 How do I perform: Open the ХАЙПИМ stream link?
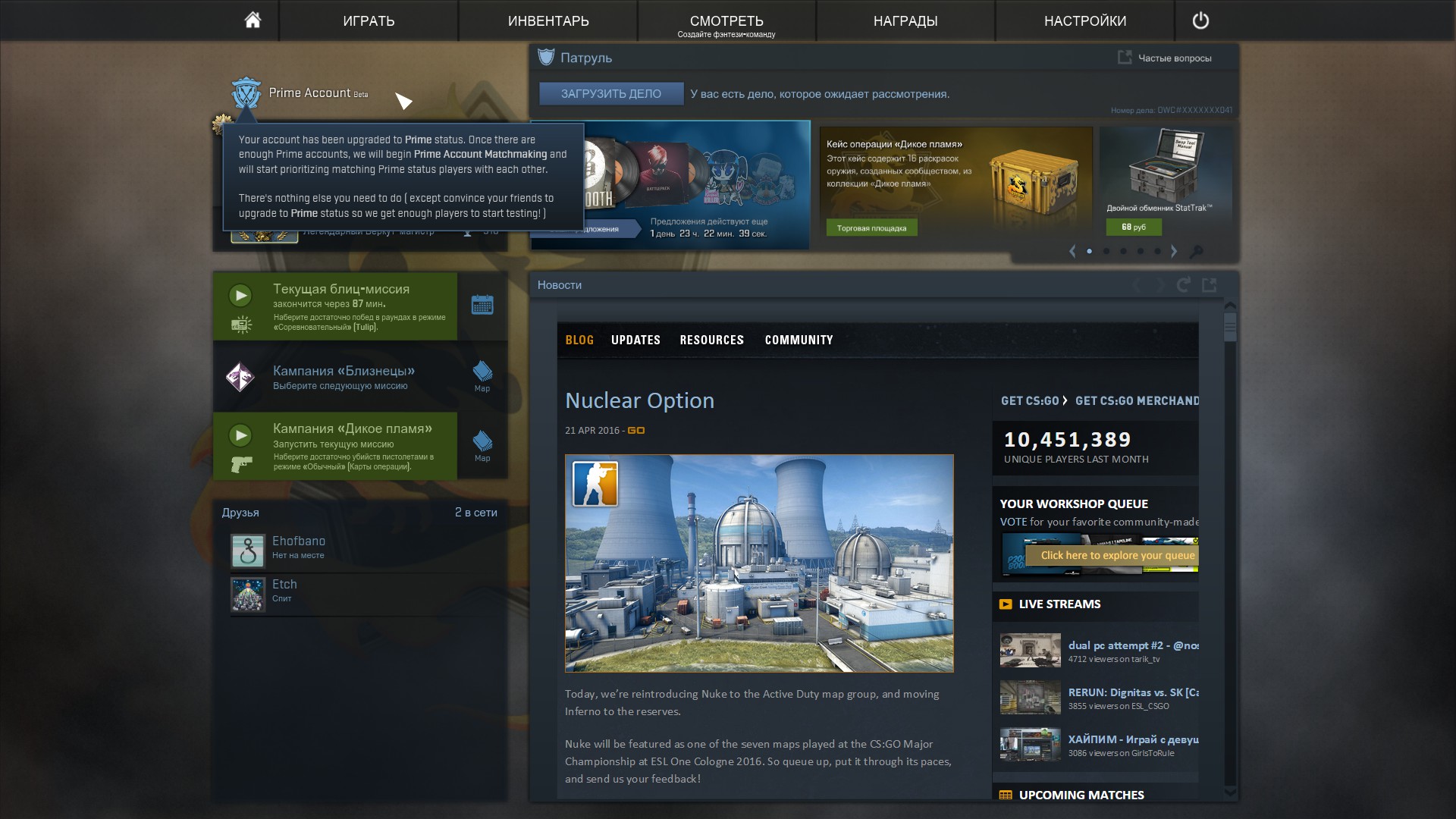point(1133,739)
